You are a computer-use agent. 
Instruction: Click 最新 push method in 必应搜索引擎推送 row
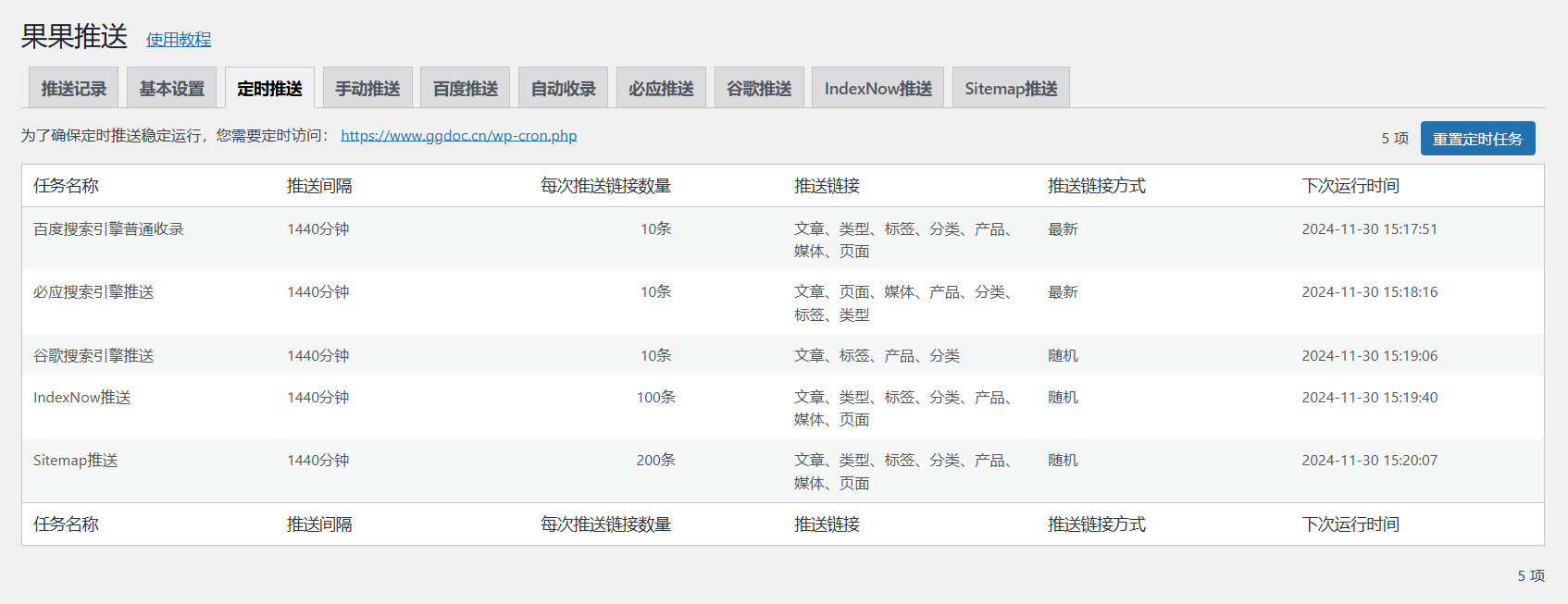tap(1063, 292)
